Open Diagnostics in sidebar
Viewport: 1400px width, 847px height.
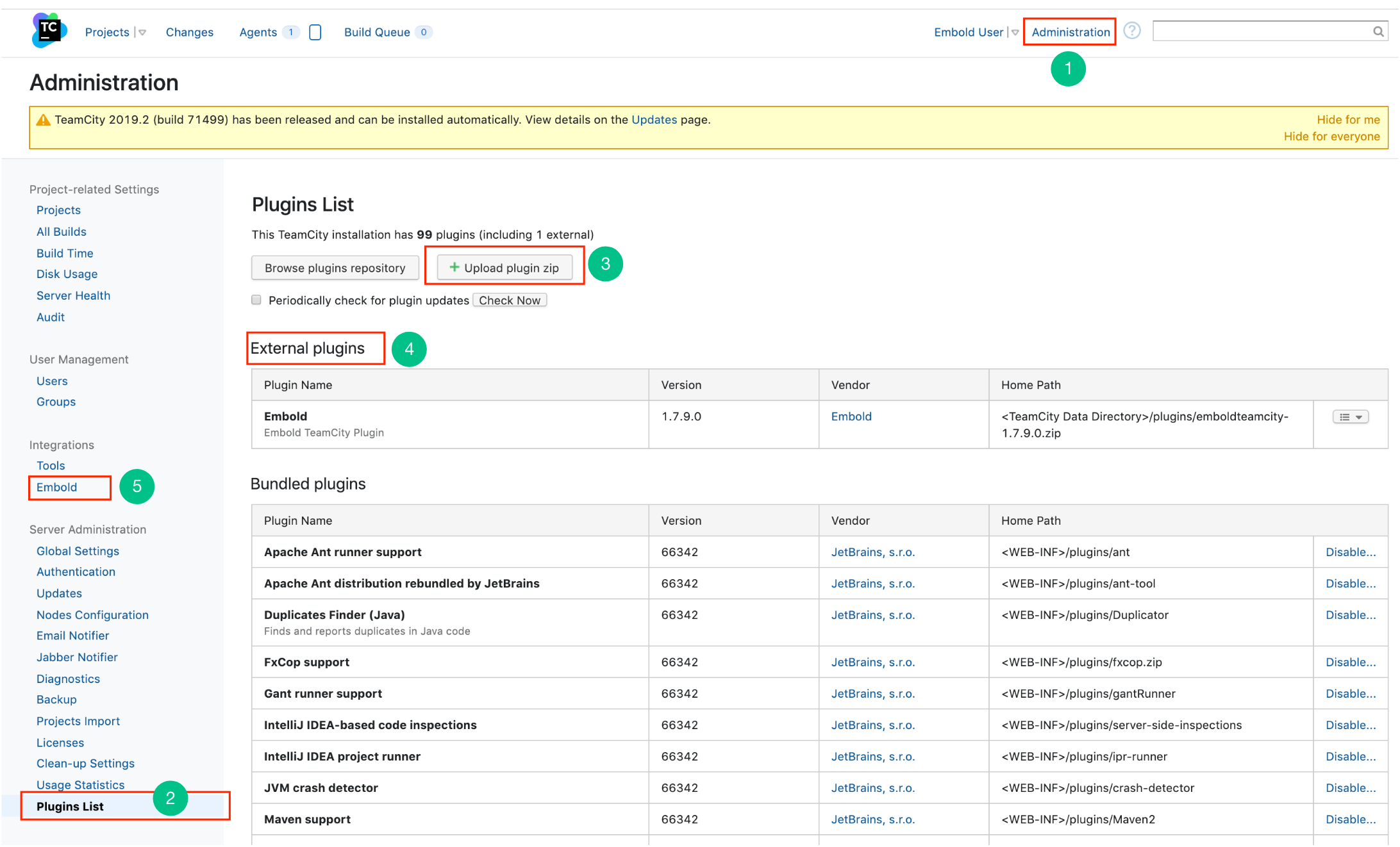click(68, 679)
